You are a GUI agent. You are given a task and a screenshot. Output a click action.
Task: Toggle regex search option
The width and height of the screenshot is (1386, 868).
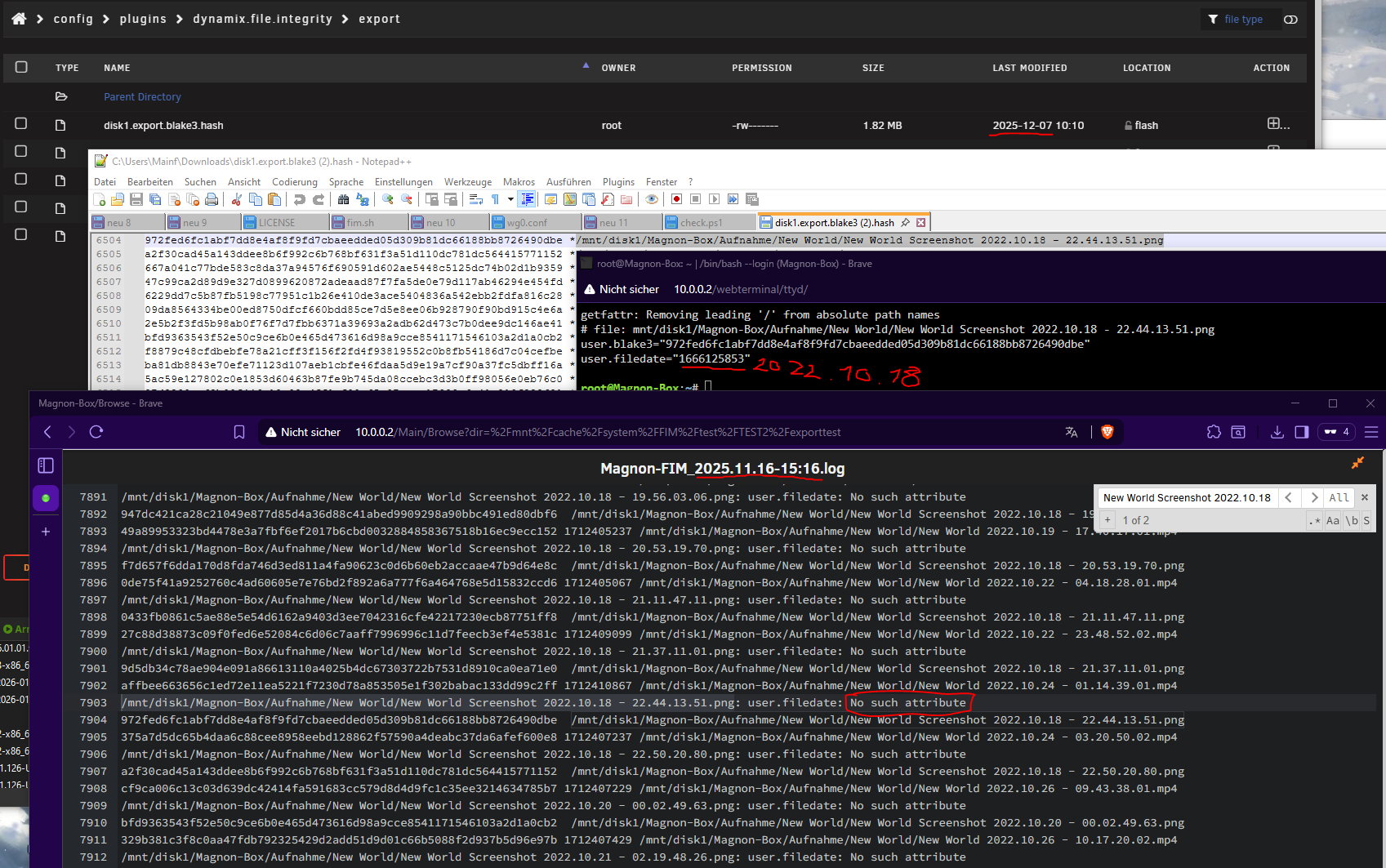[1314, 520]
